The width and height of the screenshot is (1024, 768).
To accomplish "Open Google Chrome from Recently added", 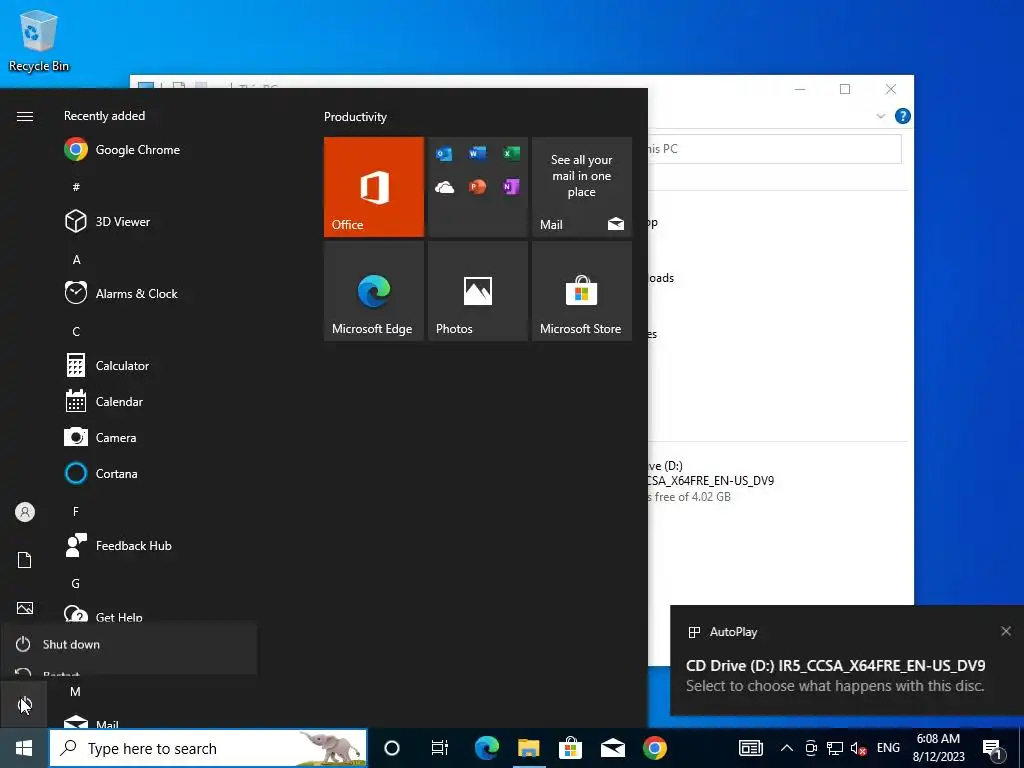I will 122,150.
